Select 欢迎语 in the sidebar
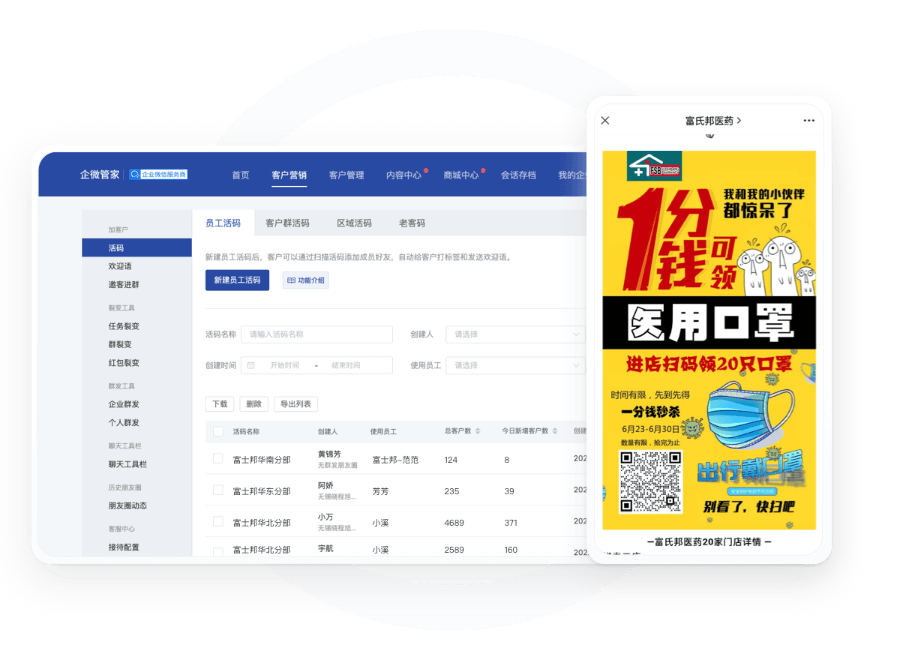Viewport: 900px width, 660px height. pyautogui.click(x=120, y=266)
